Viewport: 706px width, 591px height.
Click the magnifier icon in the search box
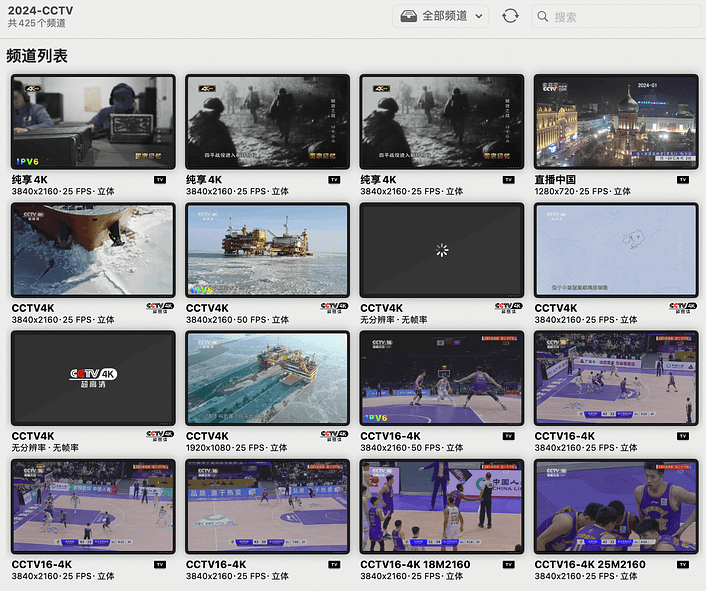click(543, 17)
